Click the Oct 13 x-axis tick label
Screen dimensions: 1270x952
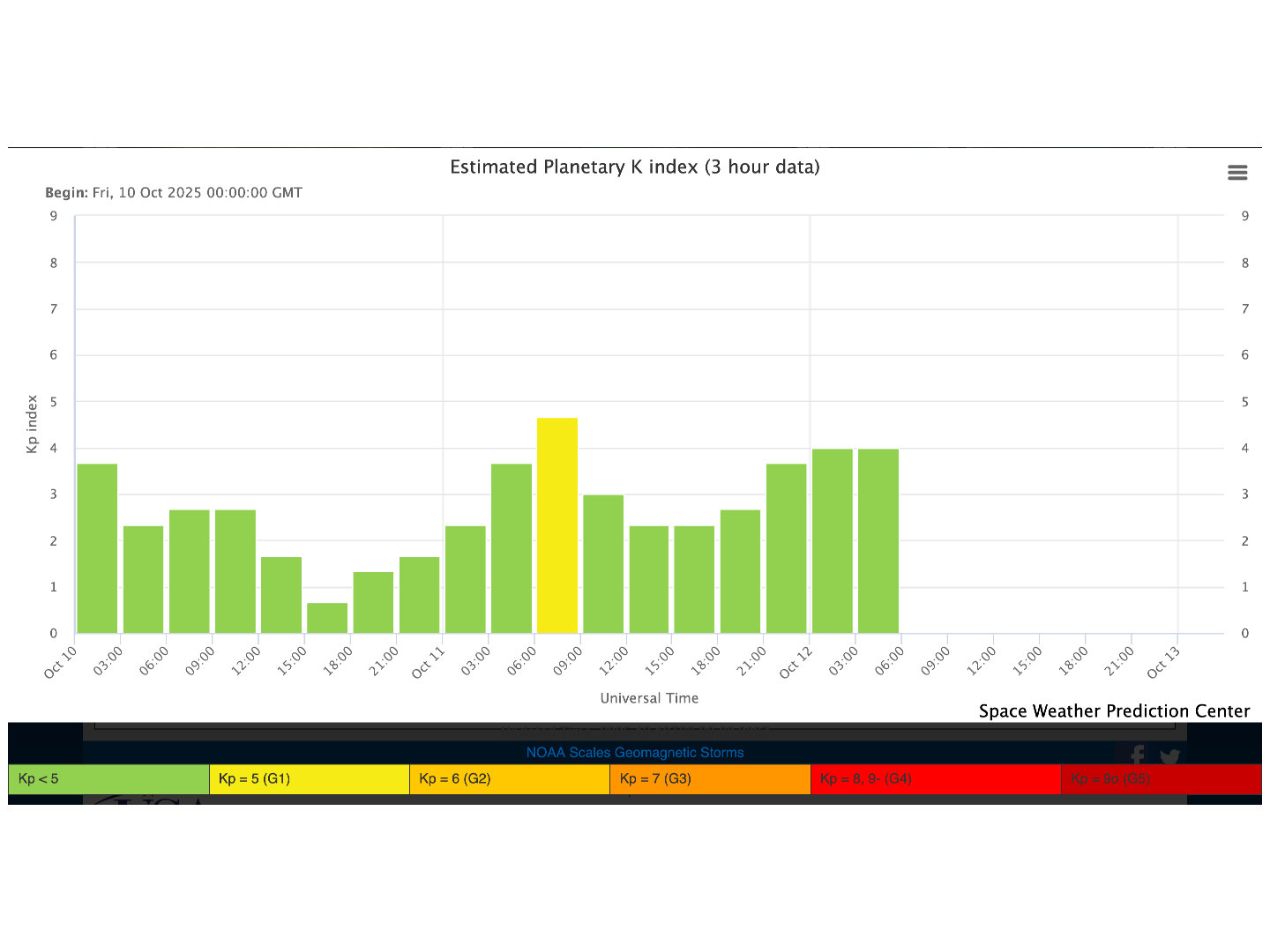coord(1162,662)
